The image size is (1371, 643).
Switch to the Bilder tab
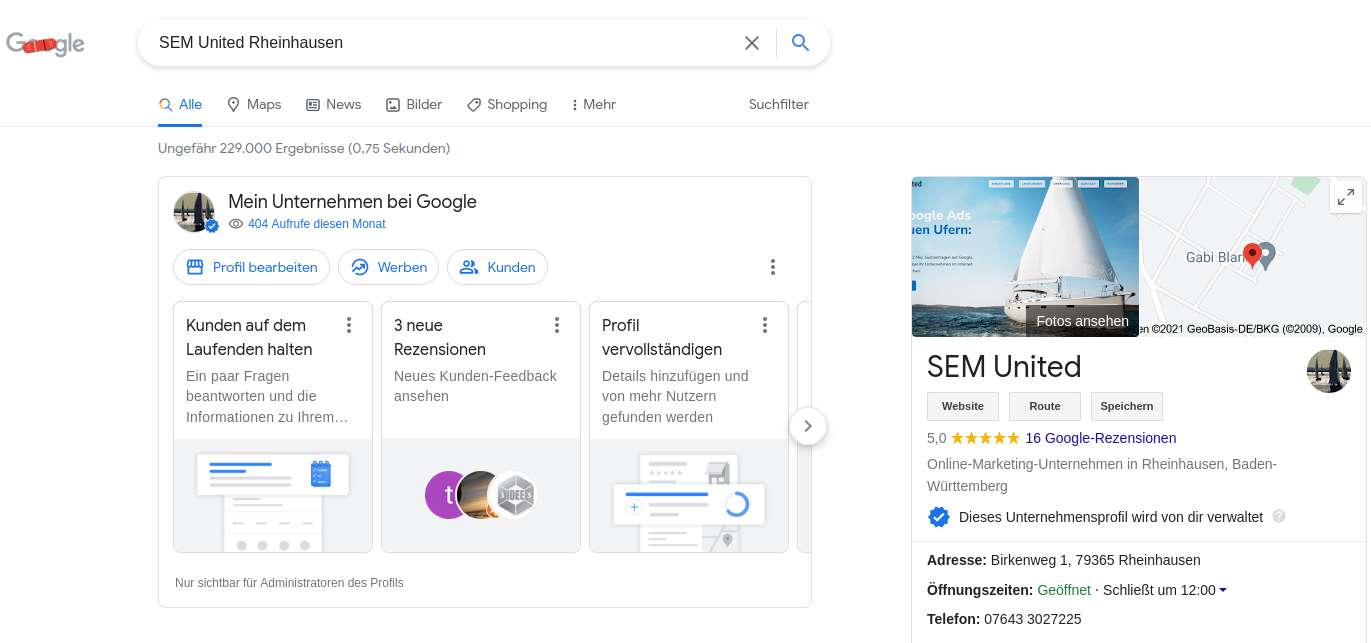(414, 104)
